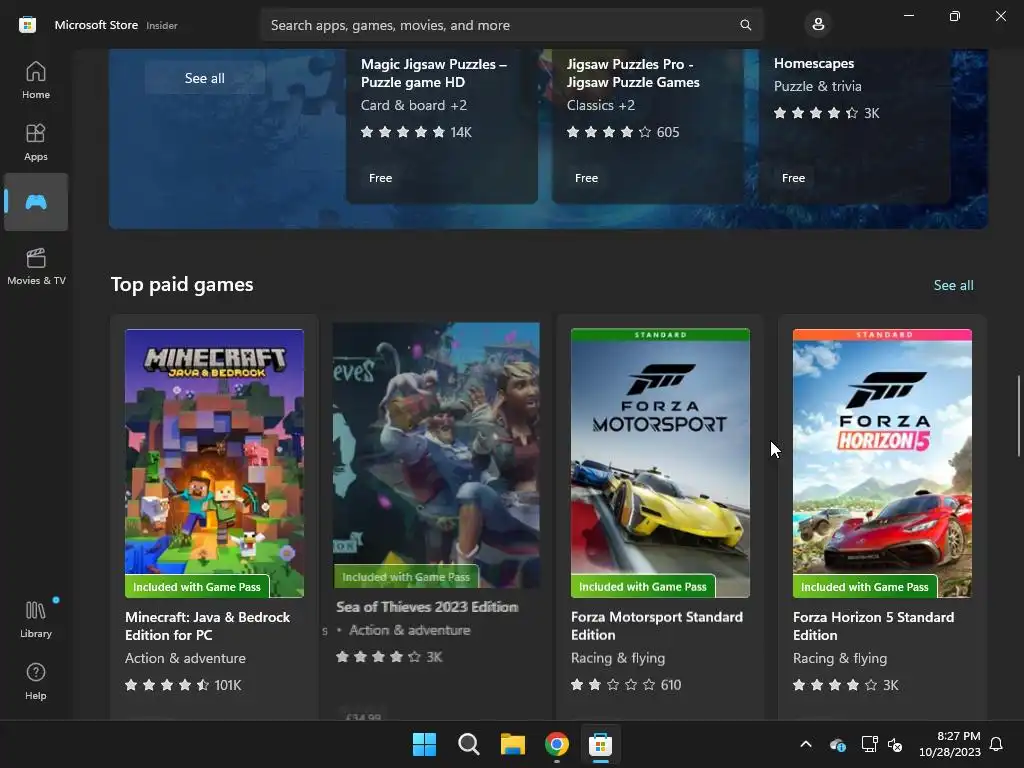Click Free label on Magic Jigsaw Puzzles
Image resolution: width=1024 pixels, height=768 pixels.
point(380,178)
